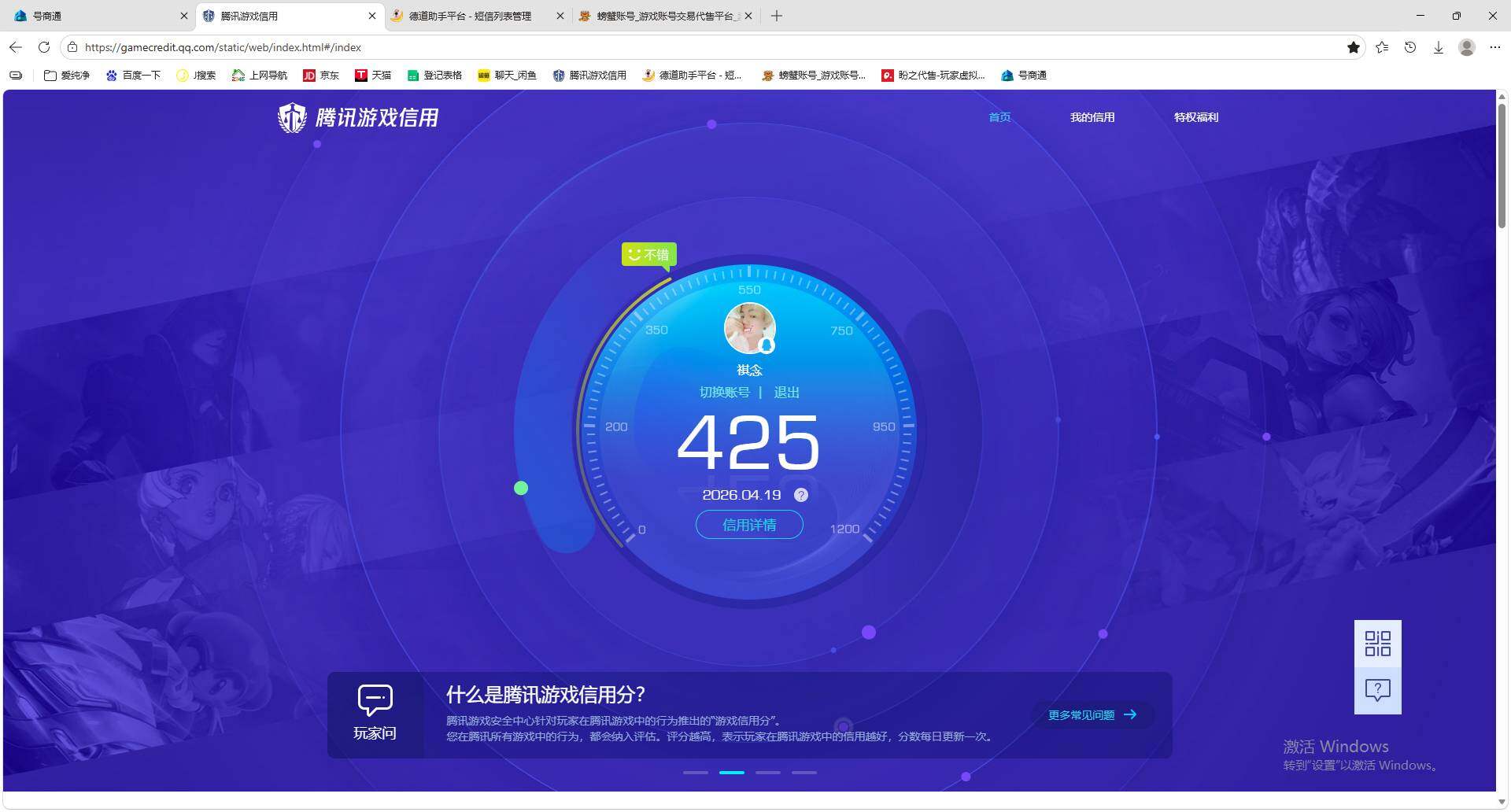Click the browser back arrow
The height and width of the screenshot is (812, 1511).
point(16,47)
